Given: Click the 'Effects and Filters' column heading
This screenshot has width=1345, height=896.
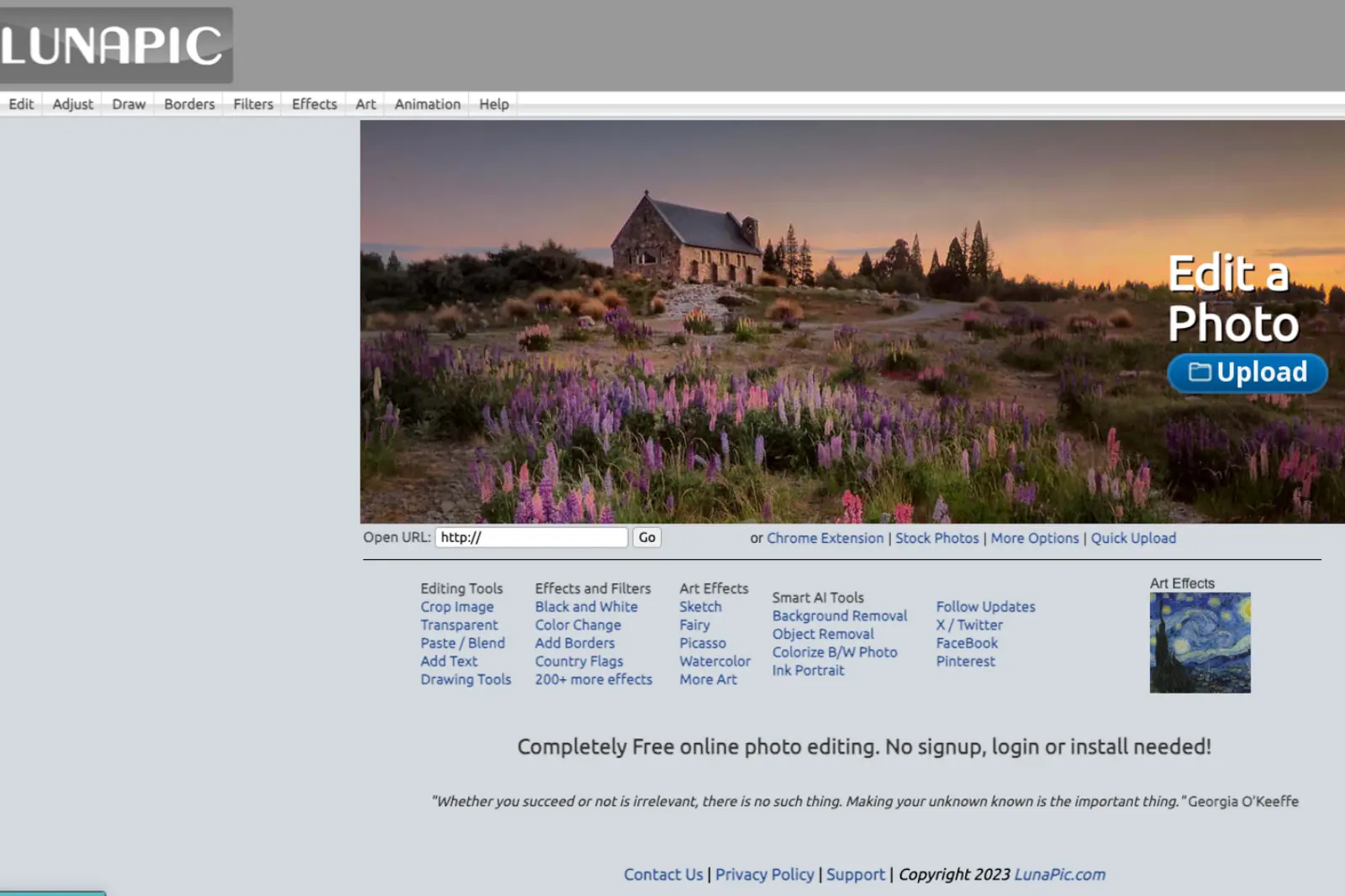Looking at the screenshot, I should point(593,588).
